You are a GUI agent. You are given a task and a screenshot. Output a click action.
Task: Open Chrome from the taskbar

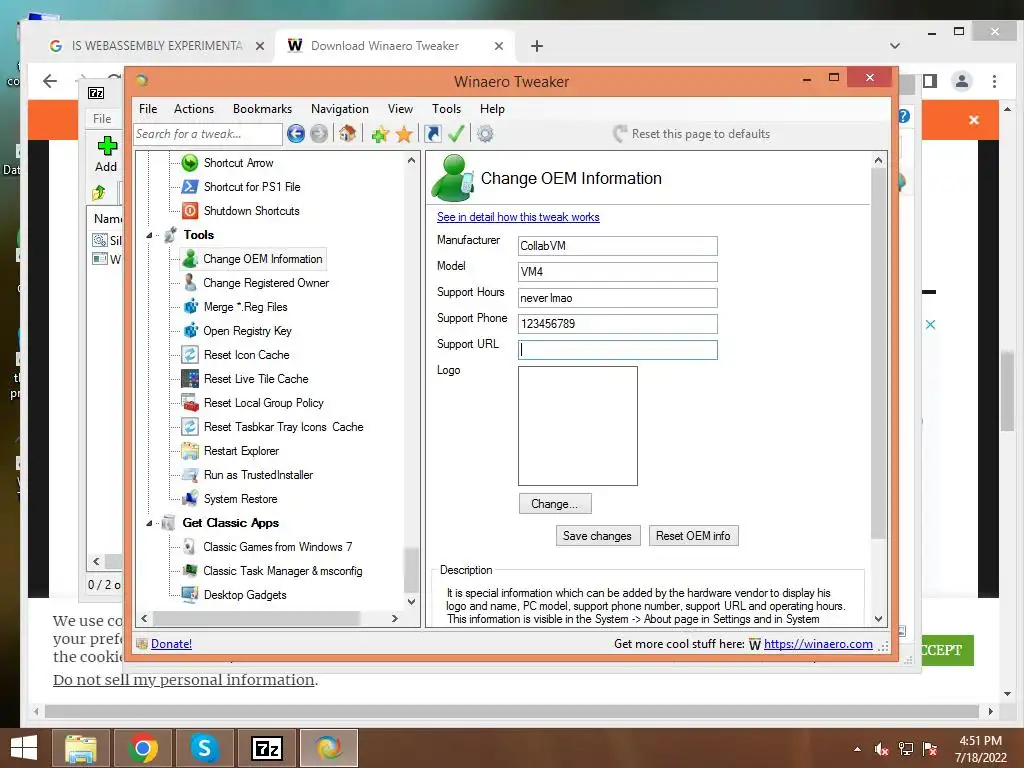click(x=142, y=748)
